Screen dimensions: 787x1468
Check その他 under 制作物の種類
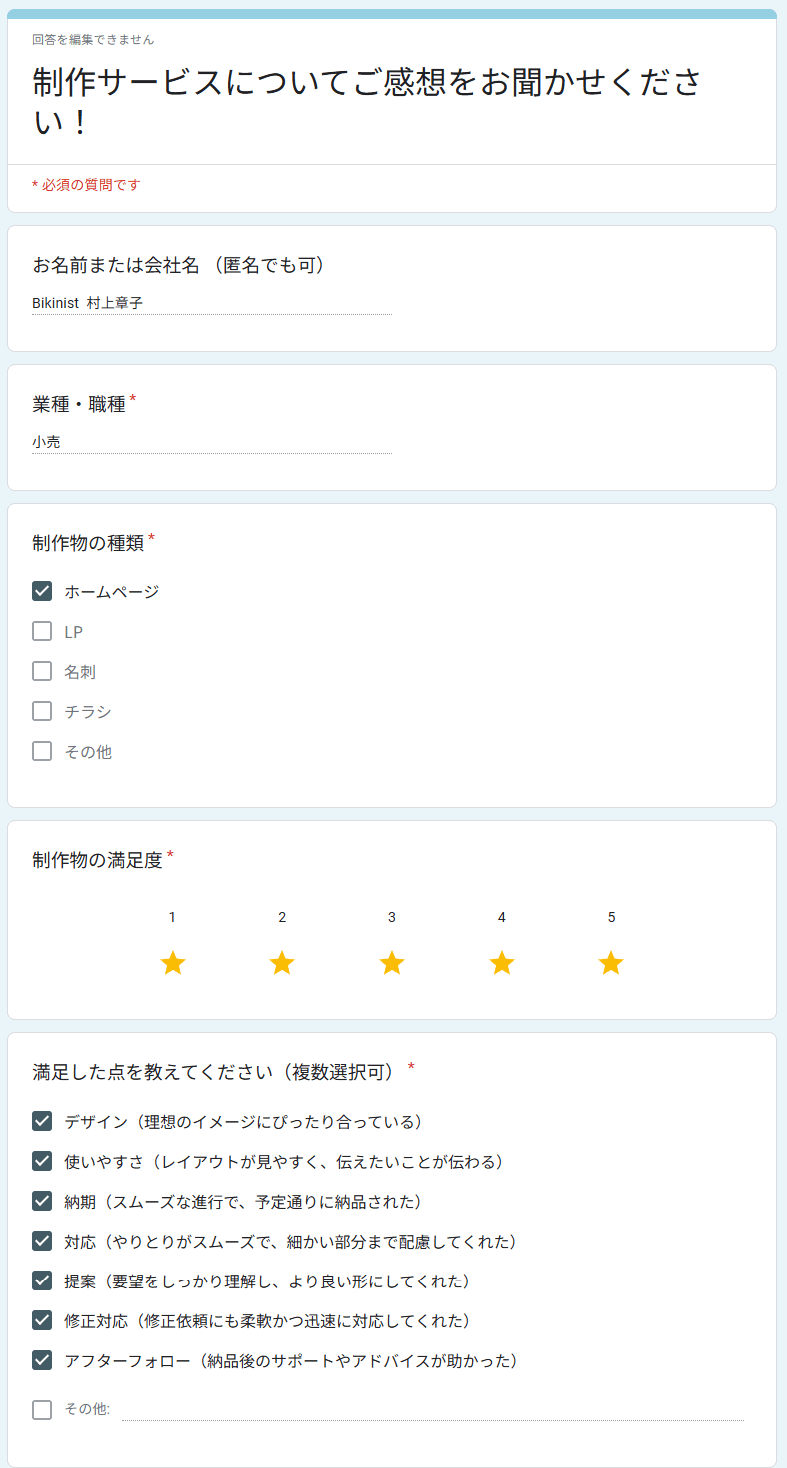tap(42, 751)
